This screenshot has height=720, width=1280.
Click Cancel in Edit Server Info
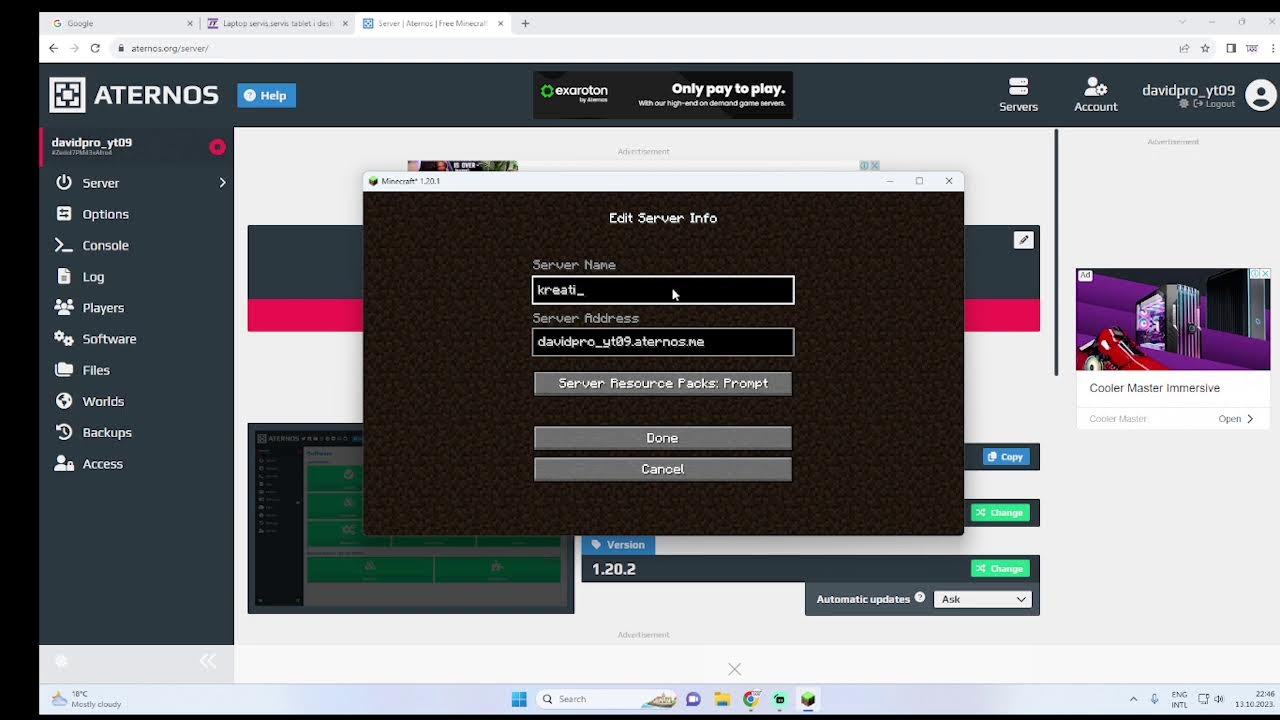click(x=663, y=469)
